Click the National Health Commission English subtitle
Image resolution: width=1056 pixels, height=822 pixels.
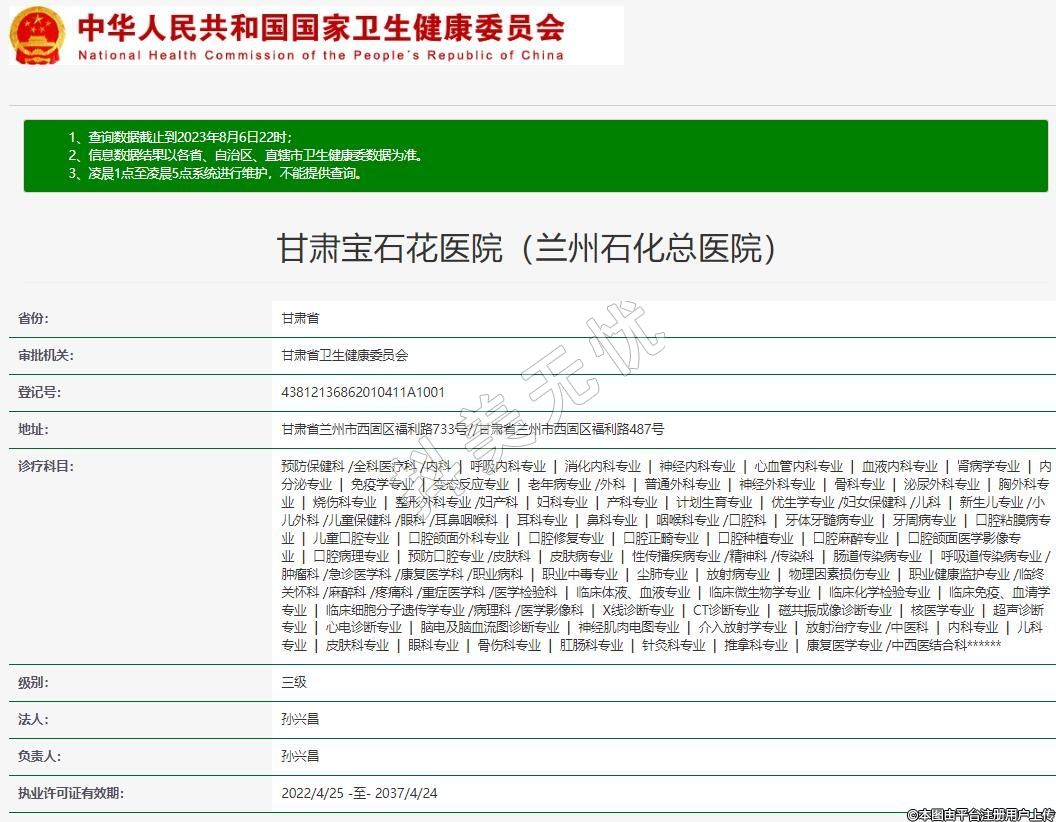pyautogui.click(x=320, y=55)
